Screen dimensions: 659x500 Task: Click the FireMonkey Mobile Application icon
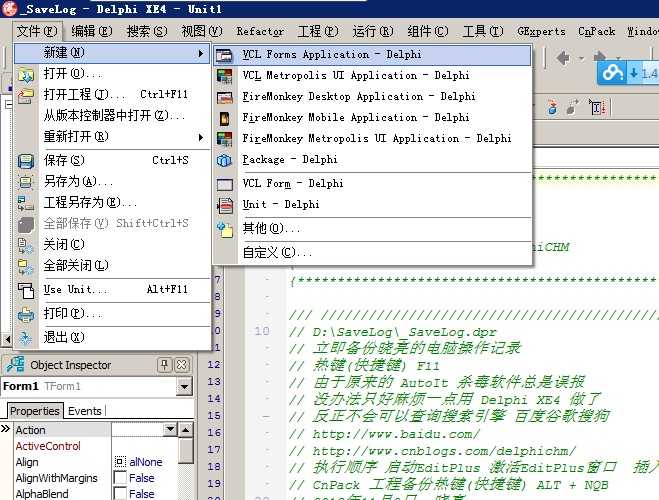[x=224, y=118]
